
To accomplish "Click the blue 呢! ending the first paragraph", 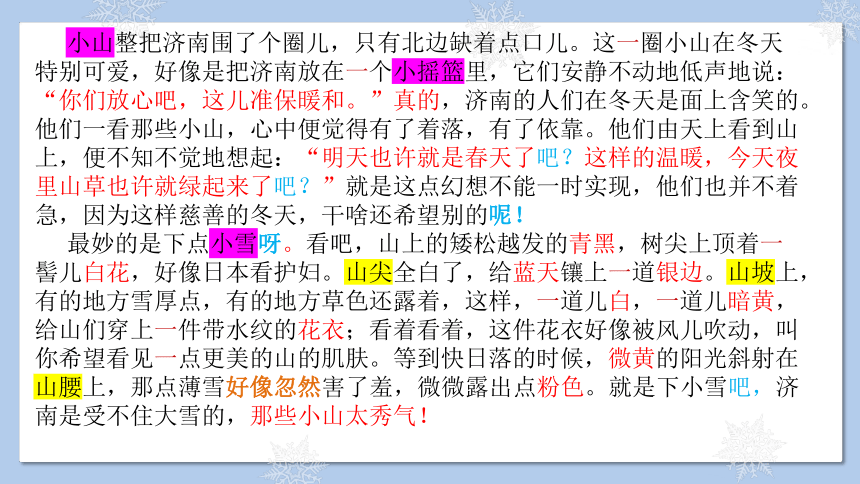I will point(507,215).
